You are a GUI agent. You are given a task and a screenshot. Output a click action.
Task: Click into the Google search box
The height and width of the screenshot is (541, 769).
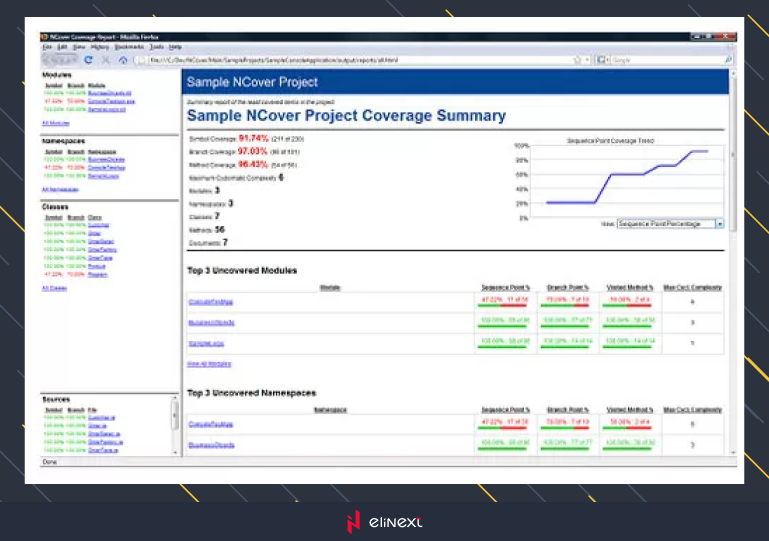pyautogui.click(x=665, y=60)
